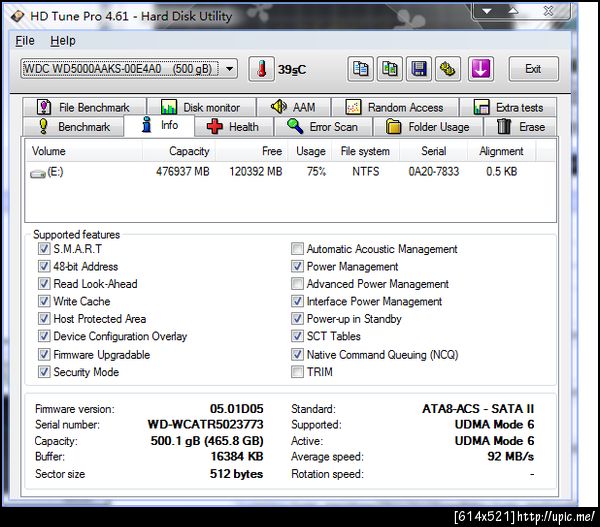Click the Volume column header
600x527 pixels.
pyautogui.click(x=84, y=151)
